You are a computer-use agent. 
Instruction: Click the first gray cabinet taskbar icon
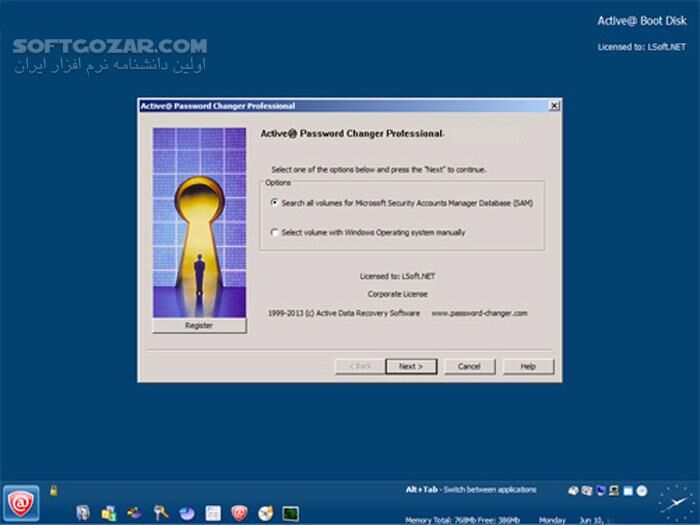pyautogui.click(x=83, y=513)
